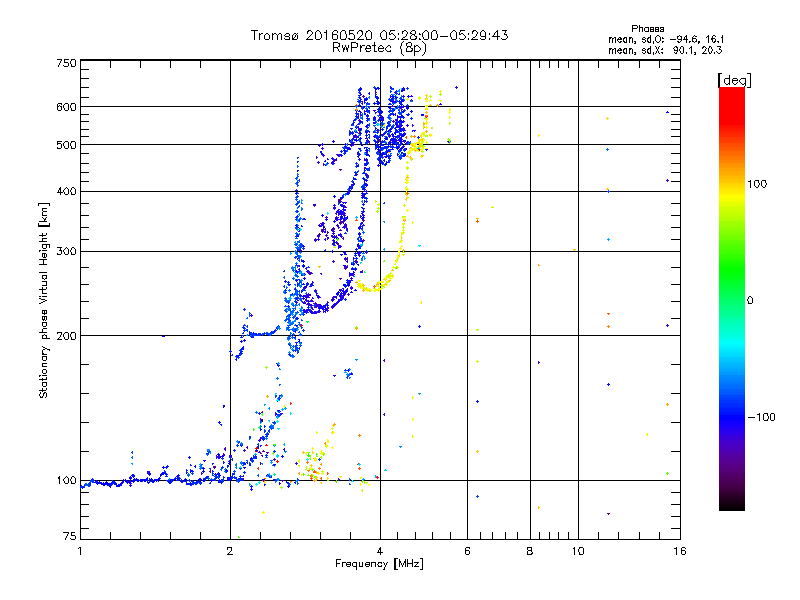Click the y-axis tick label '500'

coord(66,145)
